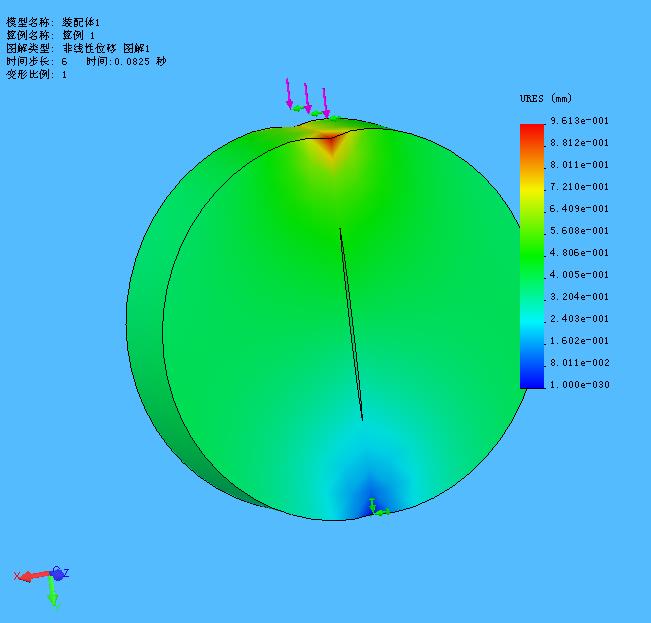The width and height of the screenshot is (651, 623).
Task: Click the legend value 8.011e-001
Action: 579,165
